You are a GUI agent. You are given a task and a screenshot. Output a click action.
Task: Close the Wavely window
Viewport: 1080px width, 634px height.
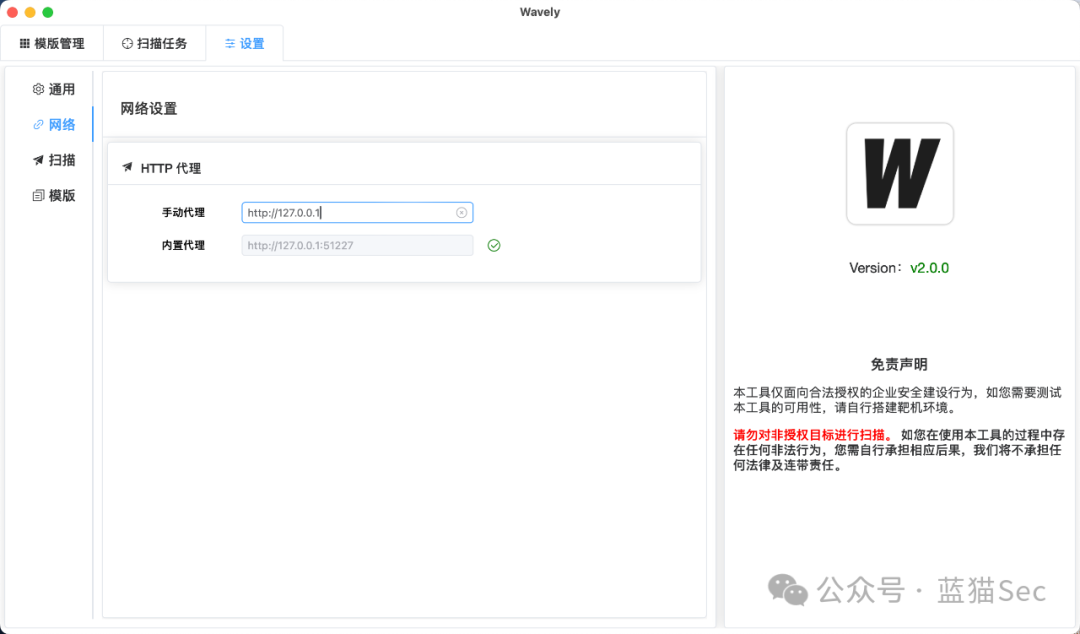(12, 12)
